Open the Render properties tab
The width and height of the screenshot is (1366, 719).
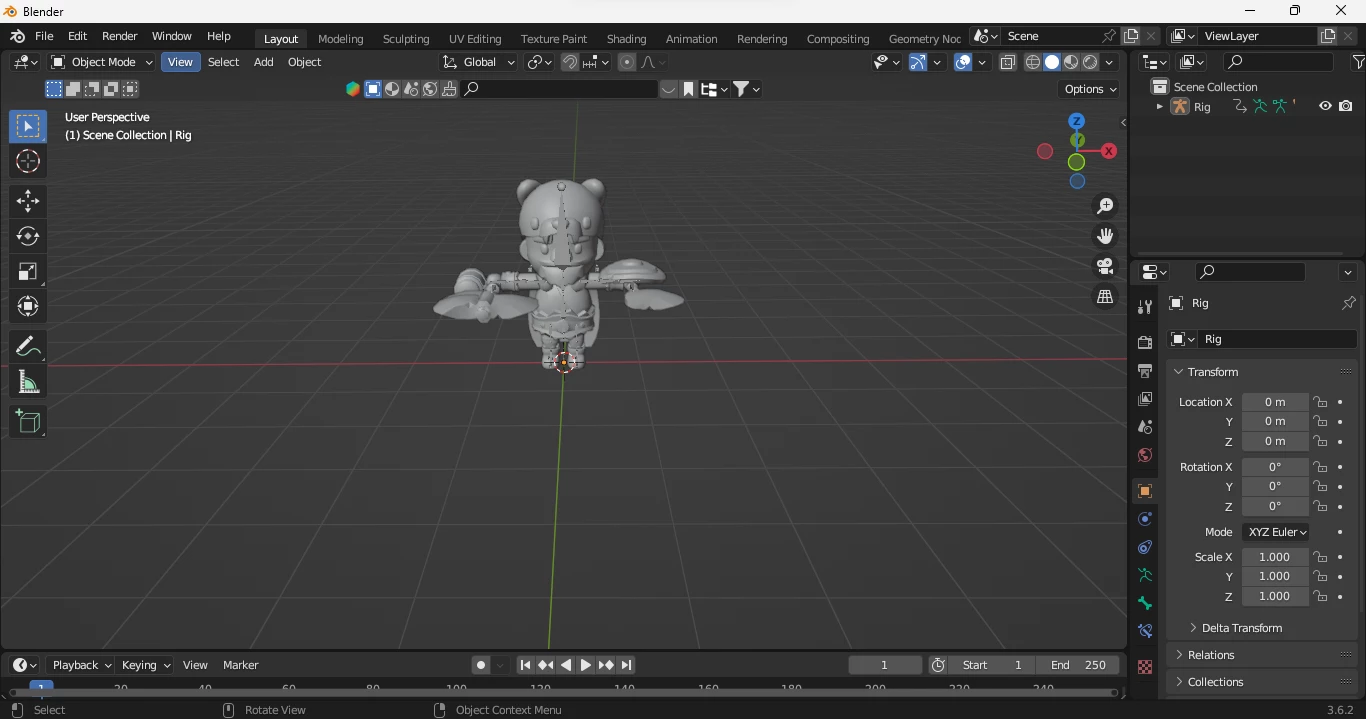click(x=1145, y=342)
